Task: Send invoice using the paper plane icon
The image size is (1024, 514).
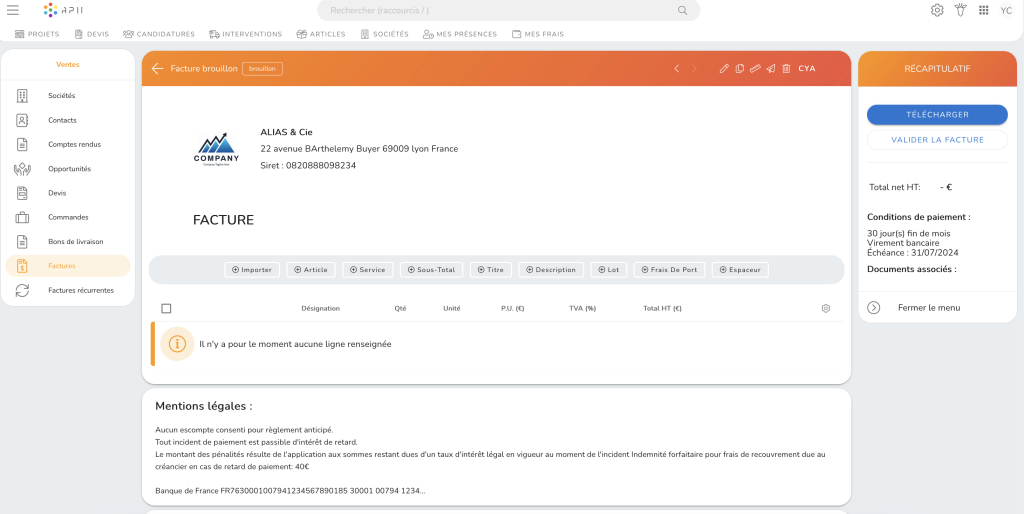Action: click(771, 69)
